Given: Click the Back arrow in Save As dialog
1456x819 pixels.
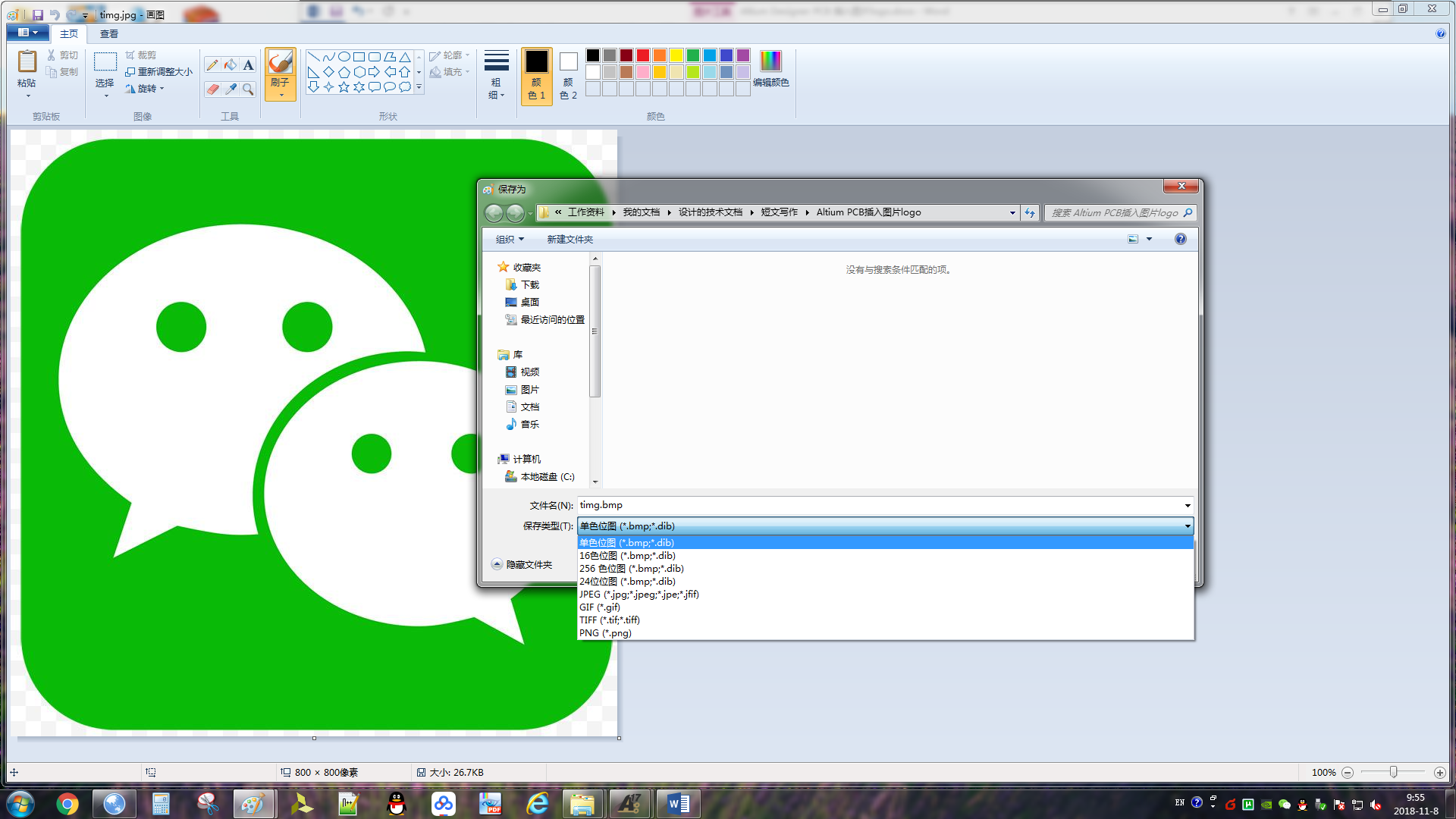Looking at the screenshot, I should [494, 213].
